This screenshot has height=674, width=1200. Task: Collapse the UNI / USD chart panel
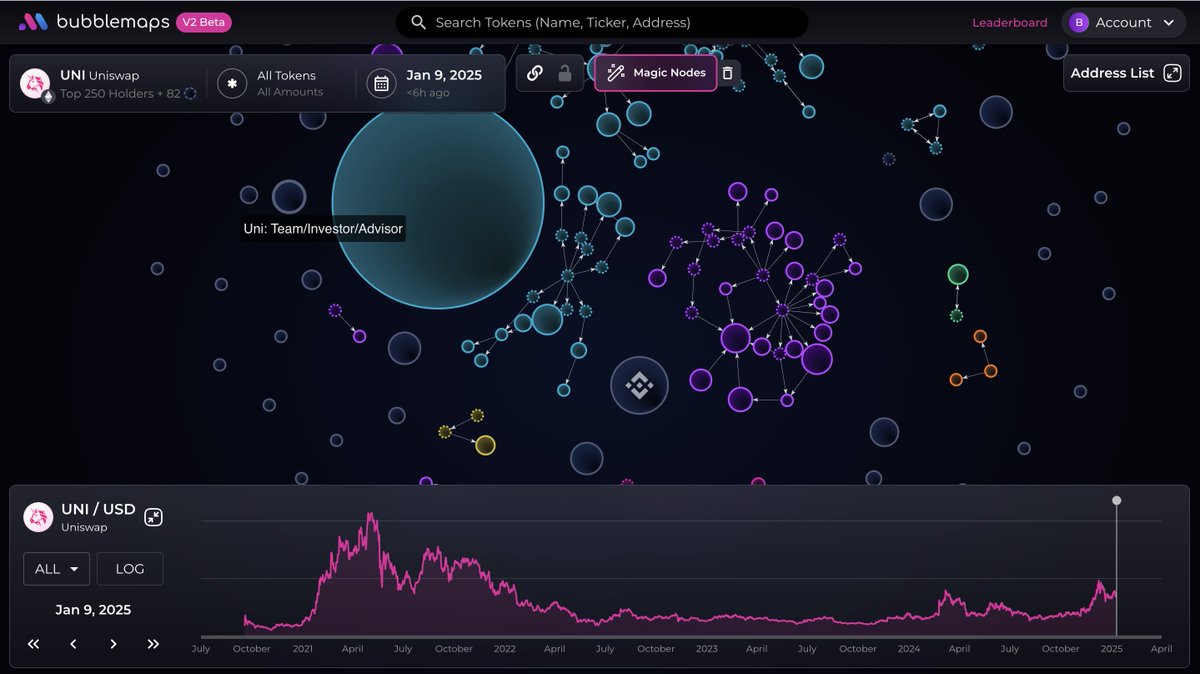click(153, 517)
